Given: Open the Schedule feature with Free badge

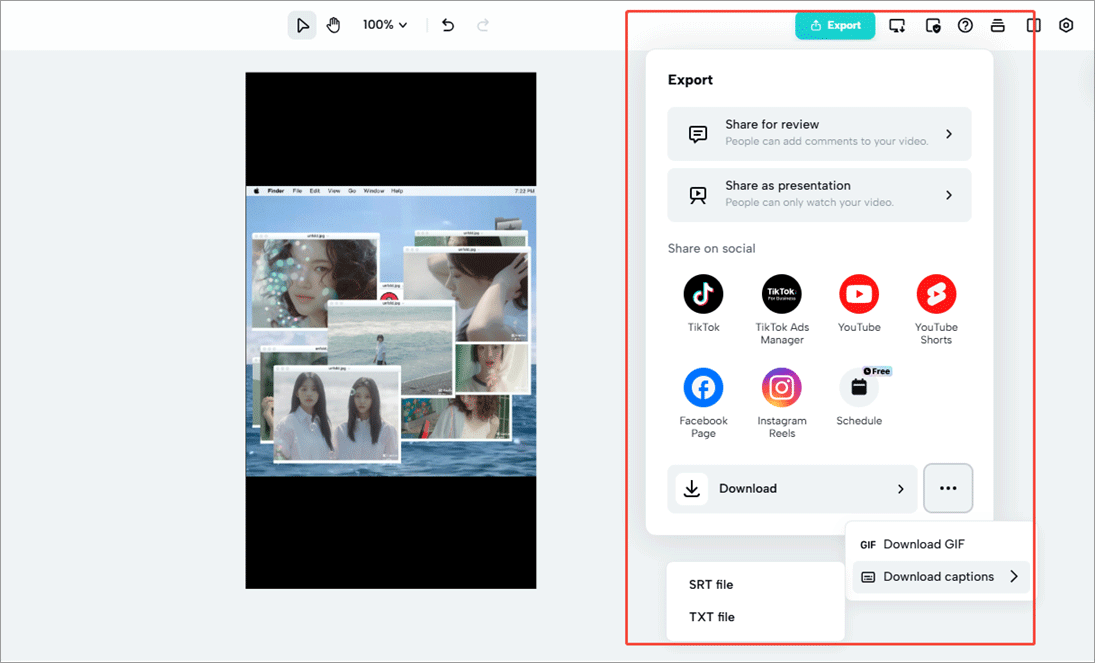Looking at the screenshot, I should 859,387.
